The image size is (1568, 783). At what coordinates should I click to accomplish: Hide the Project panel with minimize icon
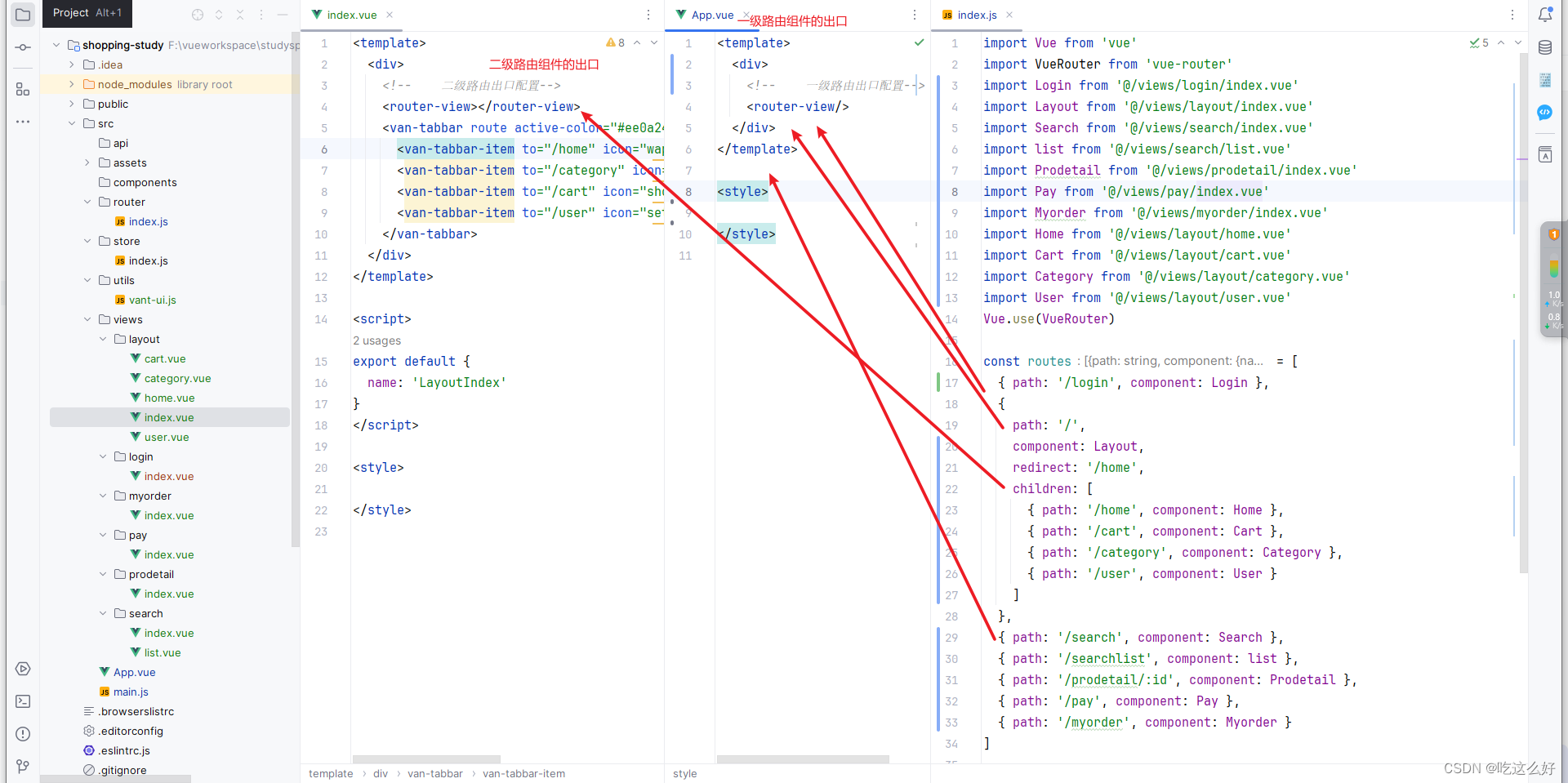[x=283, y=15]
